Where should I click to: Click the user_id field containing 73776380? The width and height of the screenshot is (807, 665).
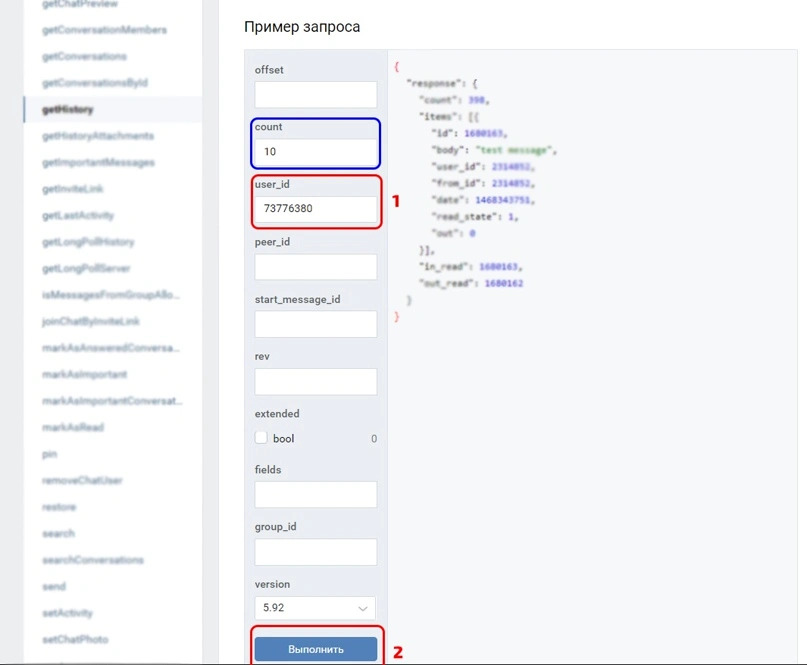tap(315, 208)
